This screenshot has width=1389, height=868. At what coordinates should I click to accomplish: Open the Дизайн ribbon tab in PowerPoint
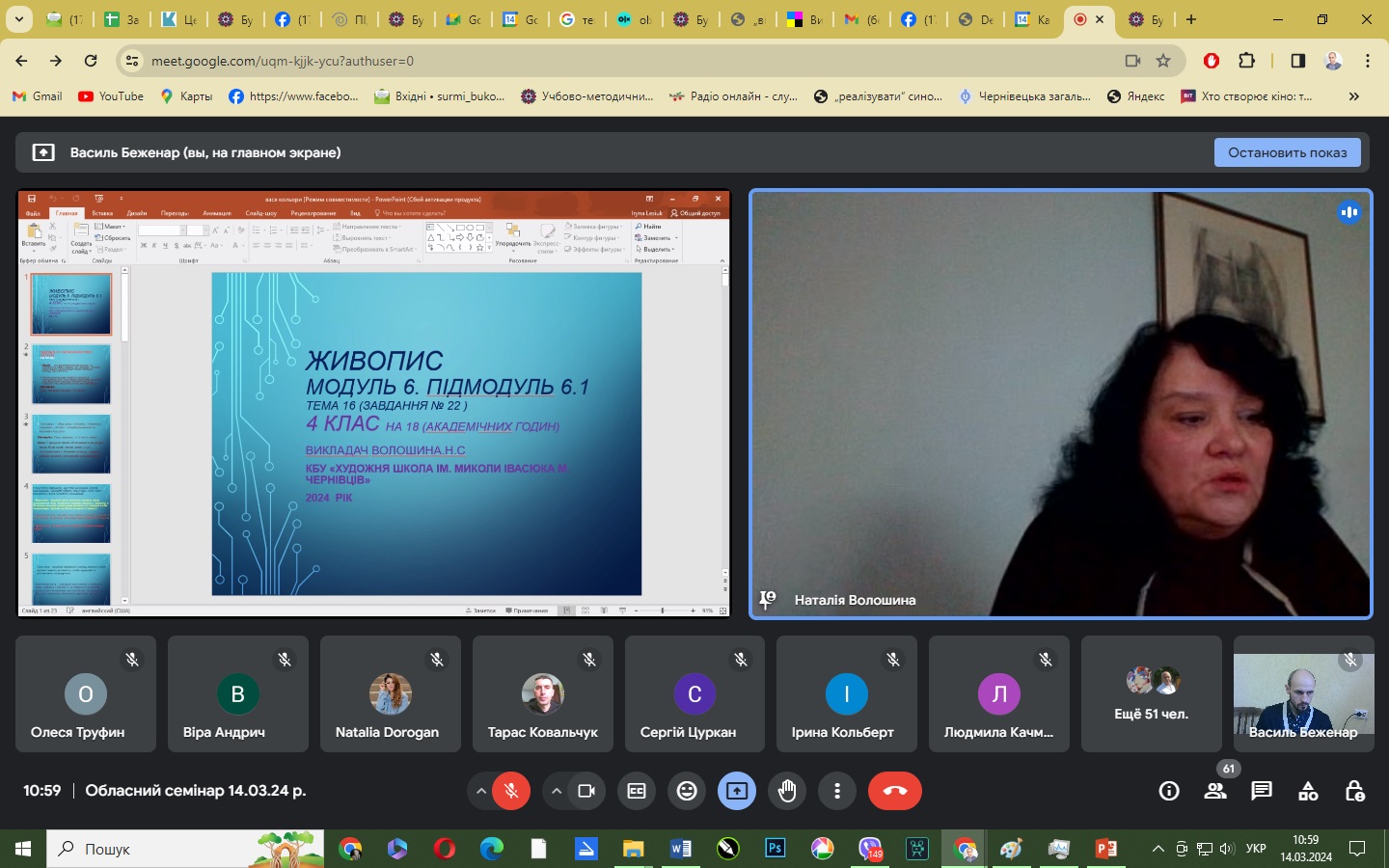pyautogui.click(x=137, y=213)
